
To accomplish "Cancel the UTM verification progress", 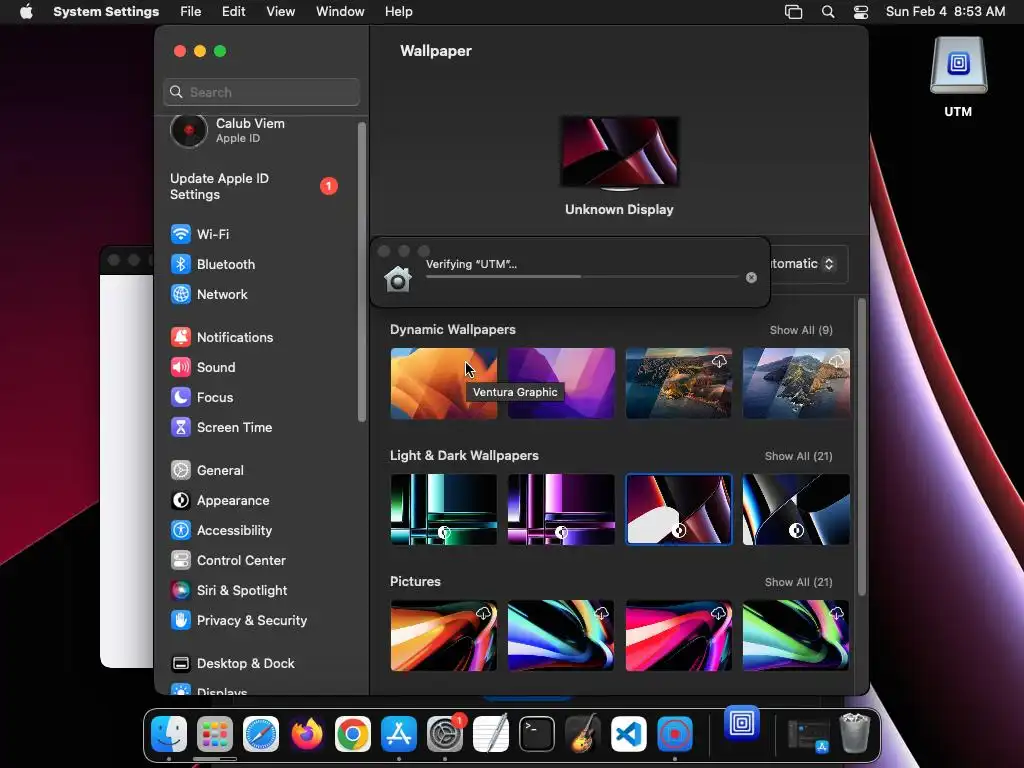I will click(751, 278).
